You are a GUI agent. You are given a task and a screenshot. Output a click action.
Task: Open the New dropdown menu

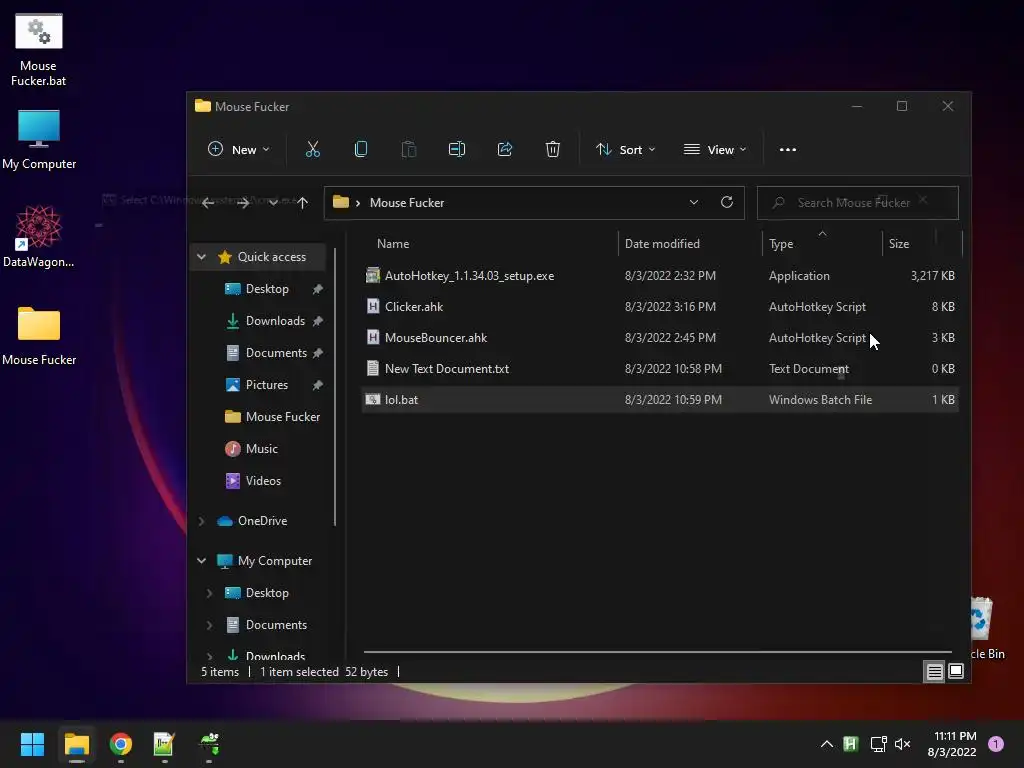click(x=238, y=150)
